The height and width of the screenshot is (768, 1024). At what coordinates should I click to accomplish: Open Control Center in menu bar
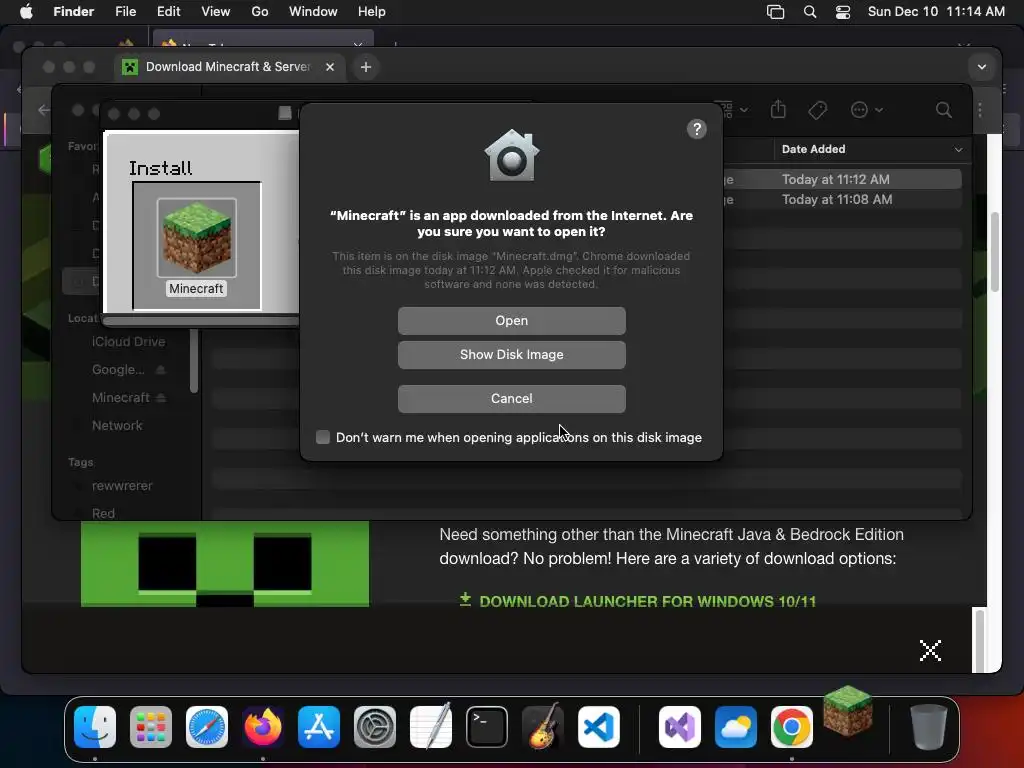coord(843,12)
